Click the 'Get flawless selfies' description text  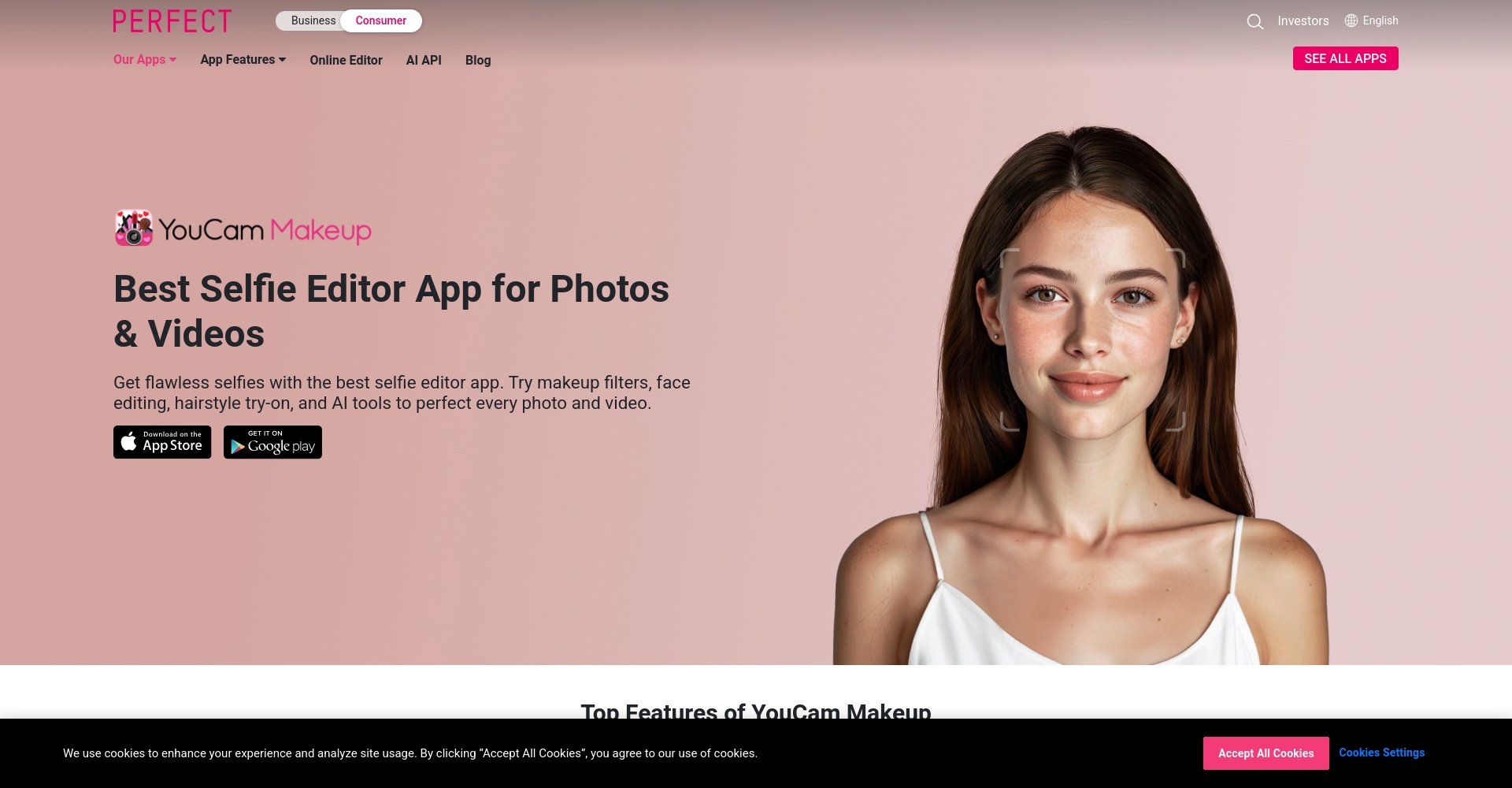[x=402, y=392]
